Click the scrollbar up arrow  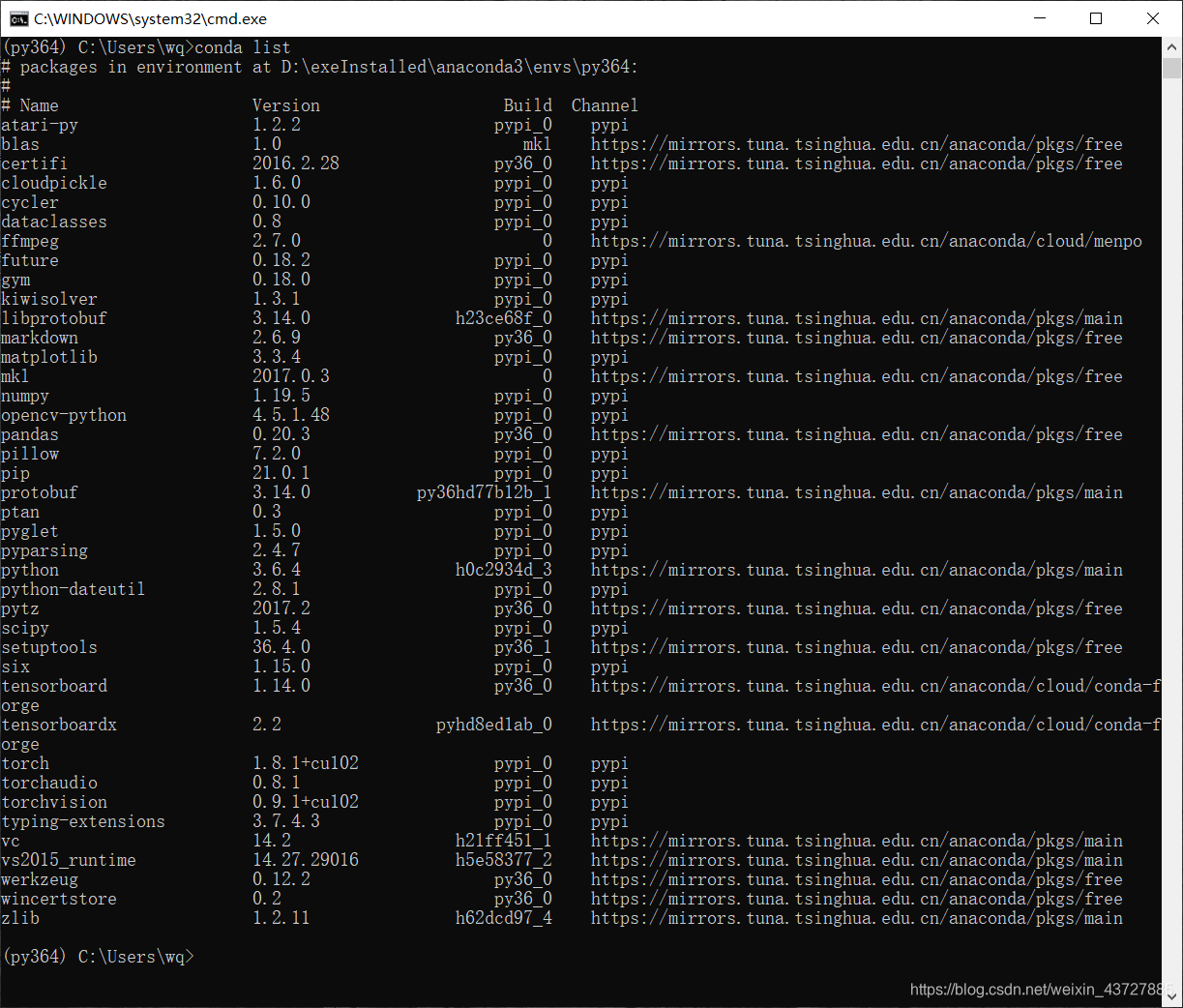click(x=1172, y=46)
